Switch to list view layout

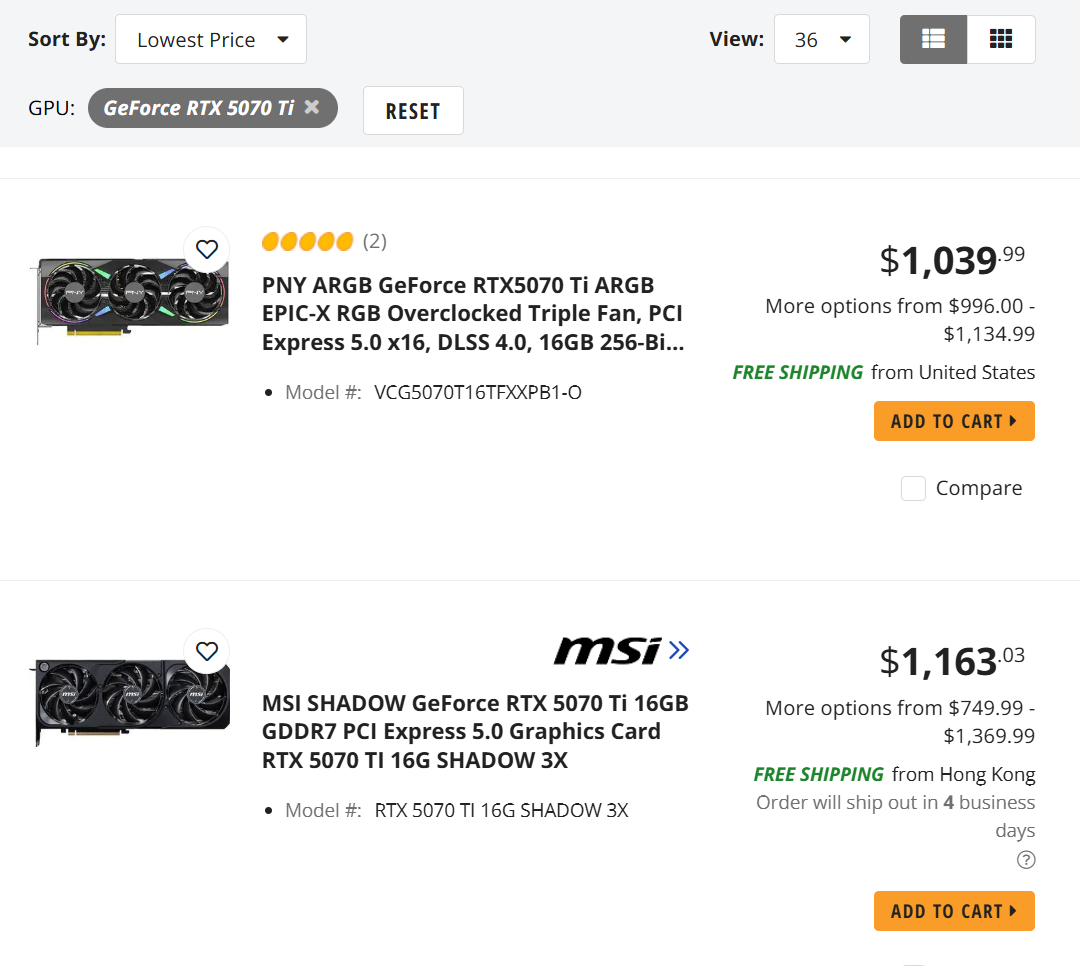933,39
